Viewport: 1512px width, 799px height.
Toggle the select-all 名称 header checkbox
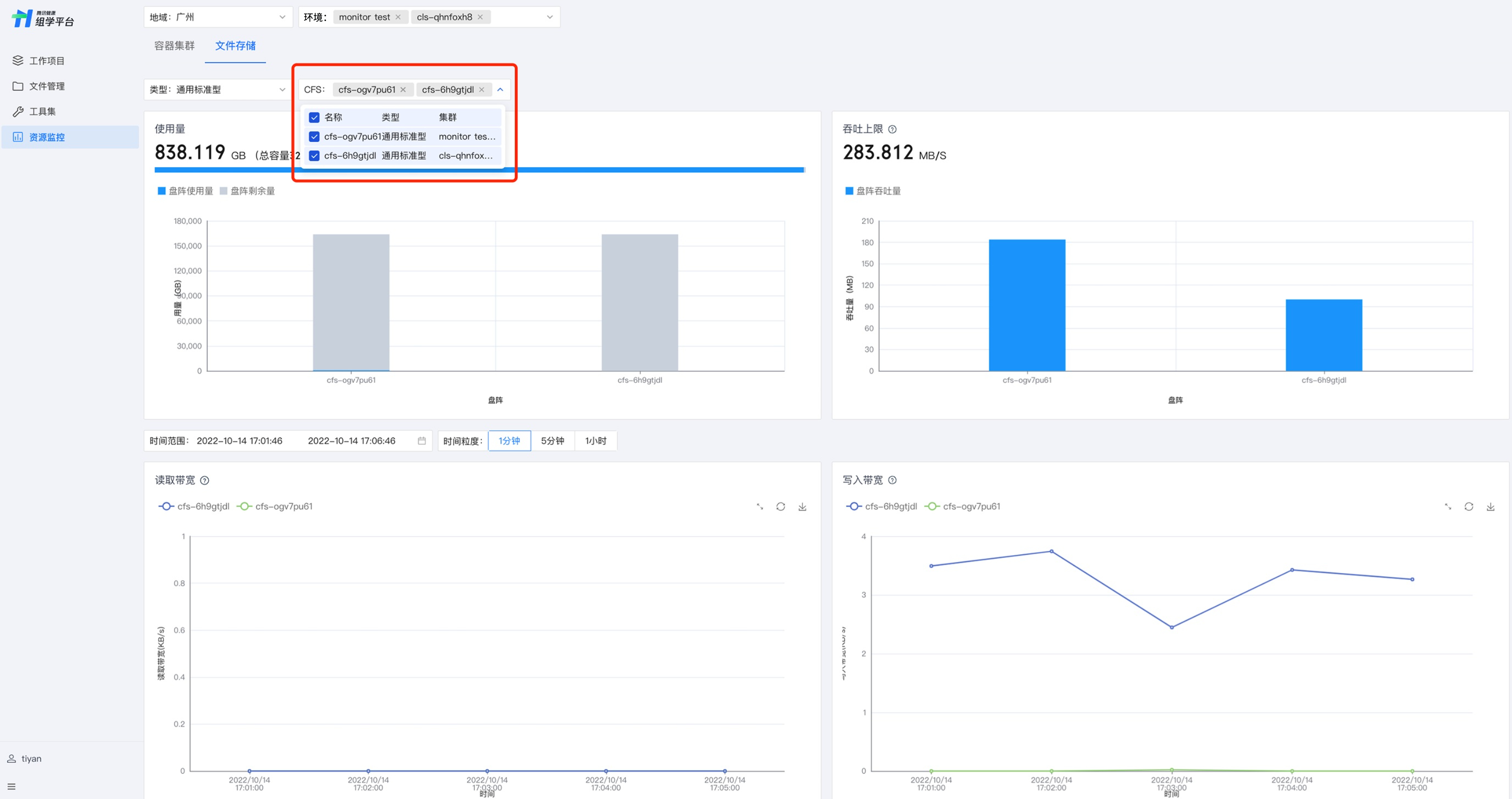(314, 118)
